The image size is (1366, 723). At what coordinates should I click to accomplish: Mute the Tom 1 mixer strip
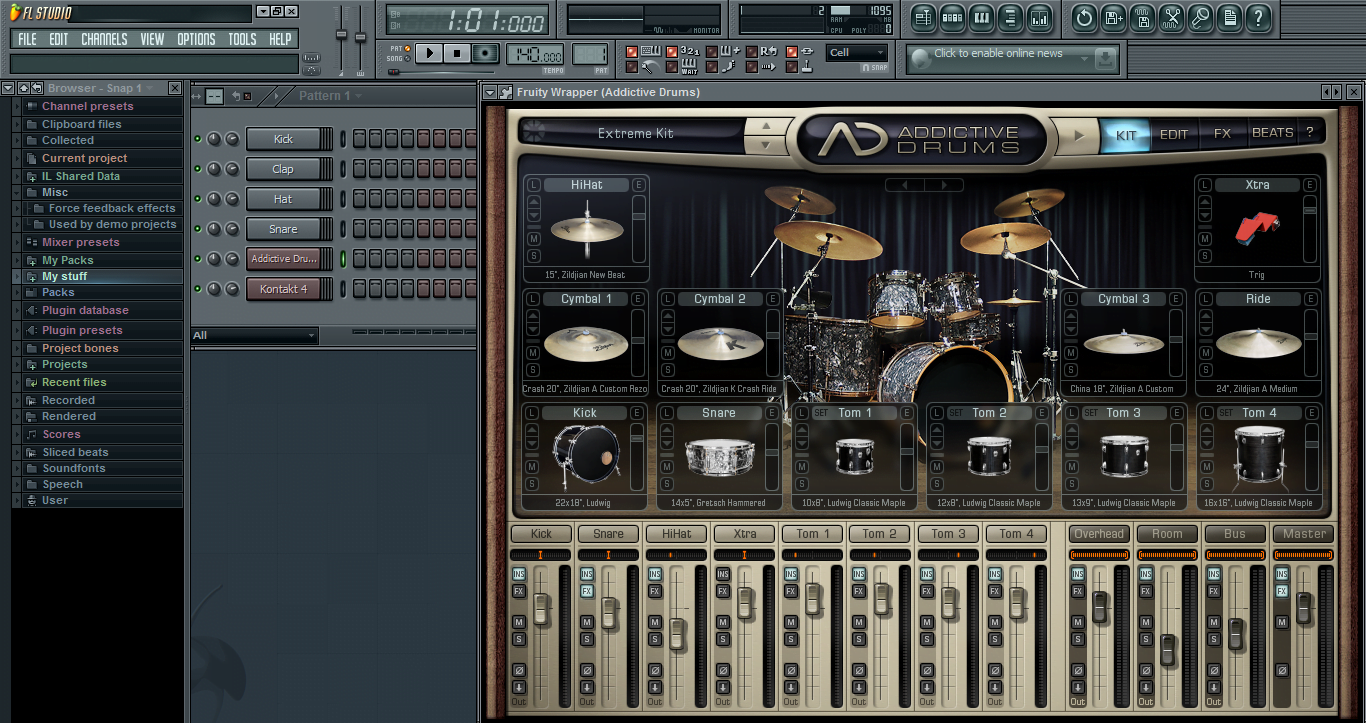(x=791, y=623)
